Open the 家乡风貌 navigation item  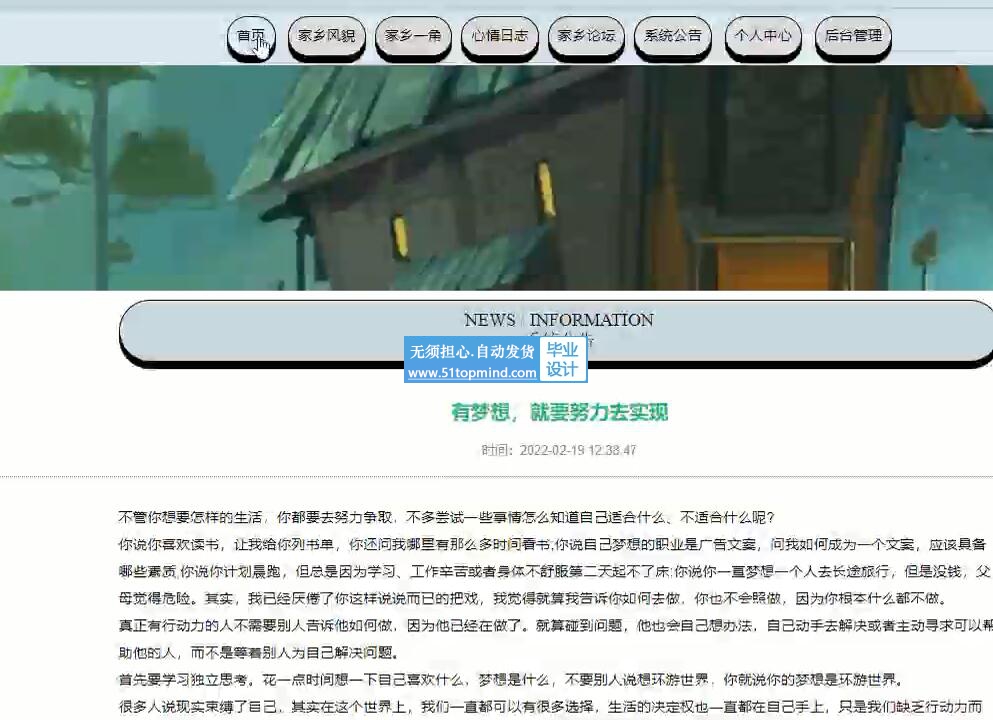pyautogui.click(x=326, y=37)
